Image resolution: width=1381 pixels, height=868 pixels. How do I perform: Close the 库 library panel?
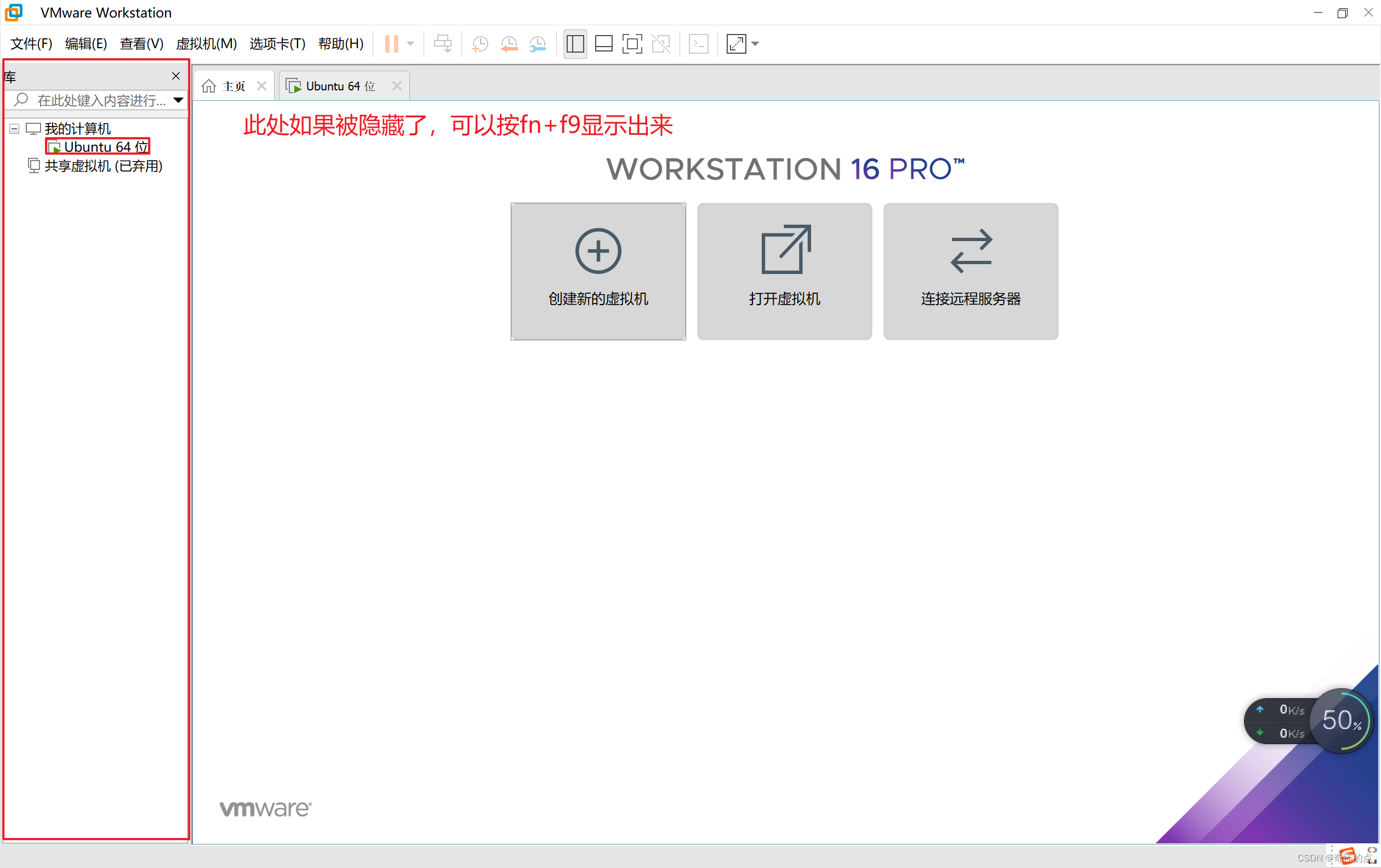tap(175, 76)
